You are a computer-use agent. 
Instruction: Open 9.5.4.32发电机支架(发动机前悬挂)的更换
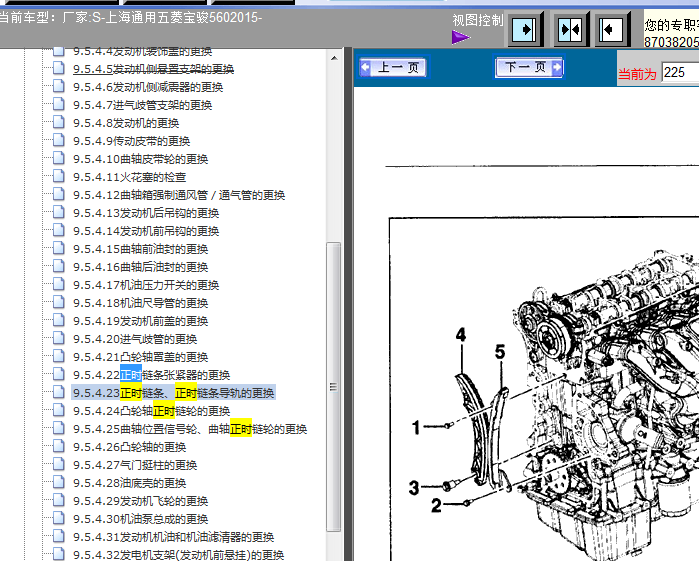(x=178, y=555)
